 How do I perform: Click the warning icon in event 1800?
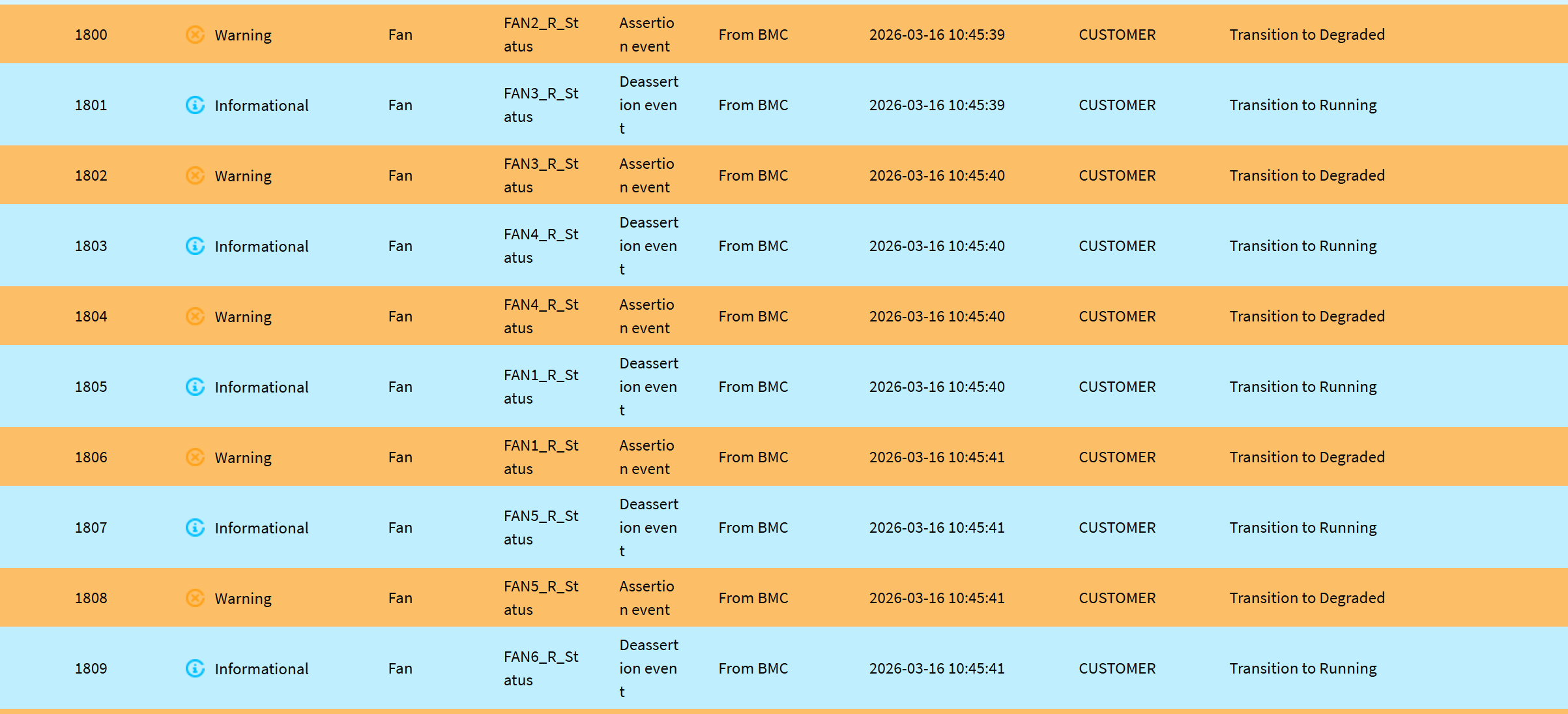[195, 35]
